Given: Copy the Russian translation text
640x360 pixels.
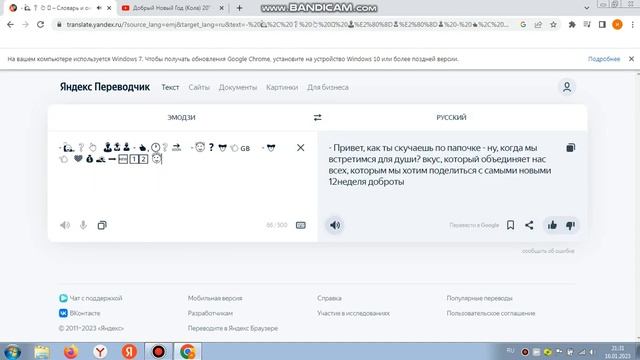Looking at the screenshot, I should (571, 148).
